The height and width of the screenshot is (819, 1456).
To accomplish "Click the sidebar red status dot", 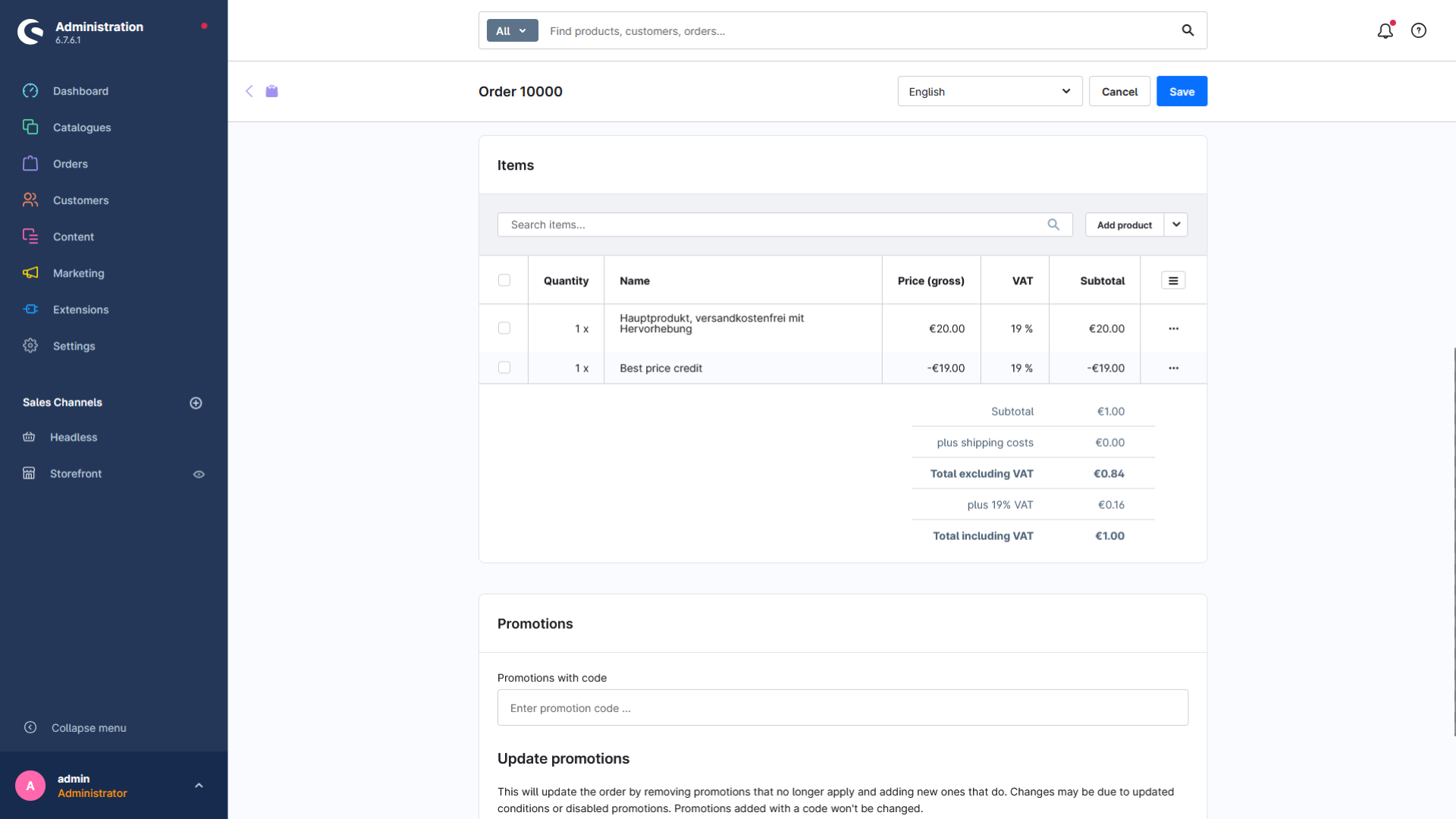I will click(204, 26).
